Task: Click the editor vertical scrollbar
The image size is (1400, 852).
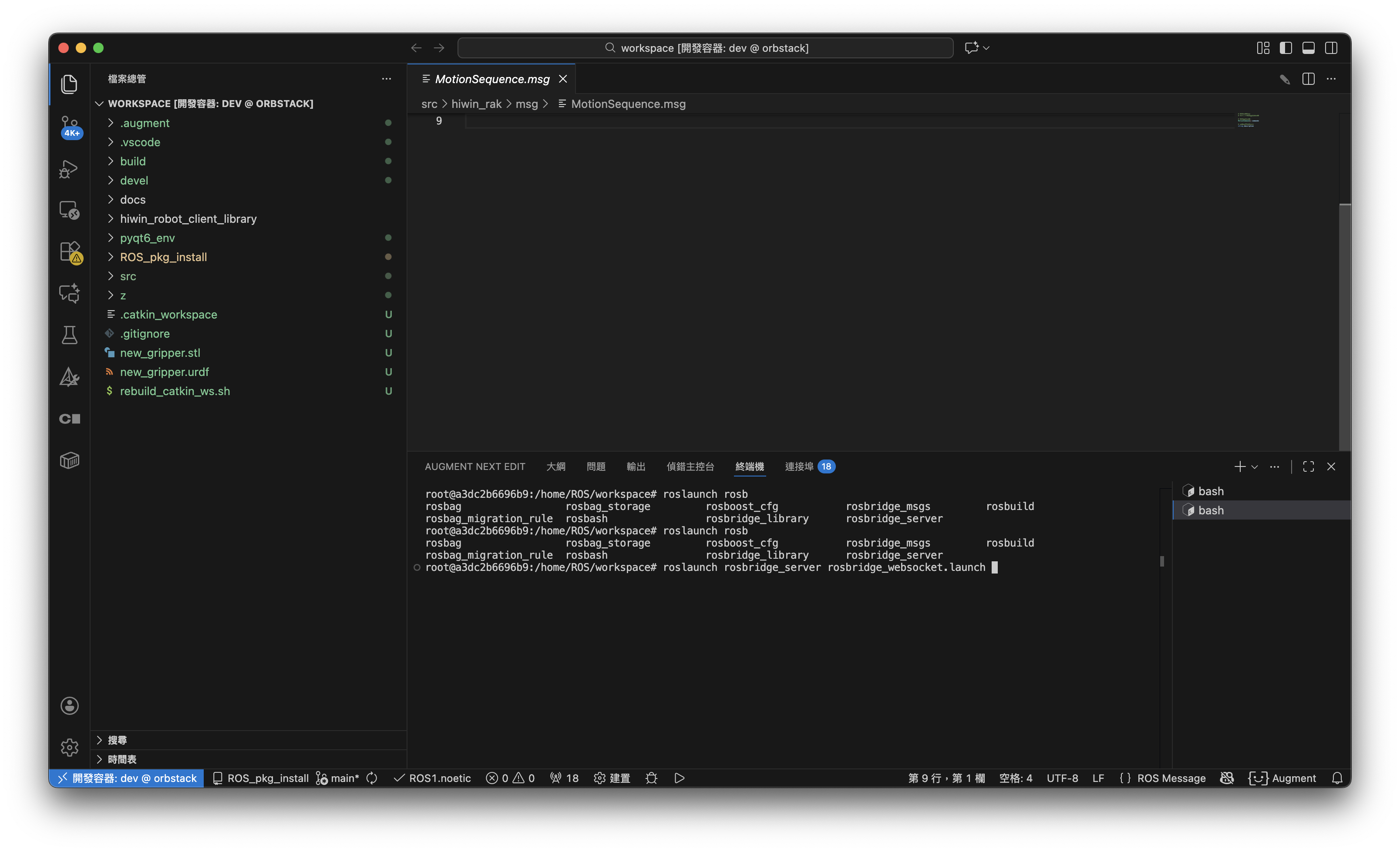Action: tap(1345, 327)
